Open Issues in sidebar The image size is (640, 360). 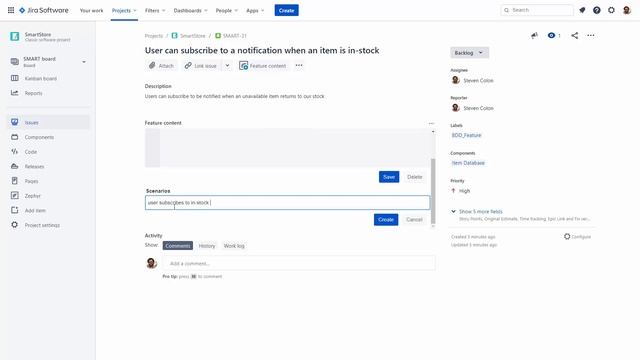point(48,122)
